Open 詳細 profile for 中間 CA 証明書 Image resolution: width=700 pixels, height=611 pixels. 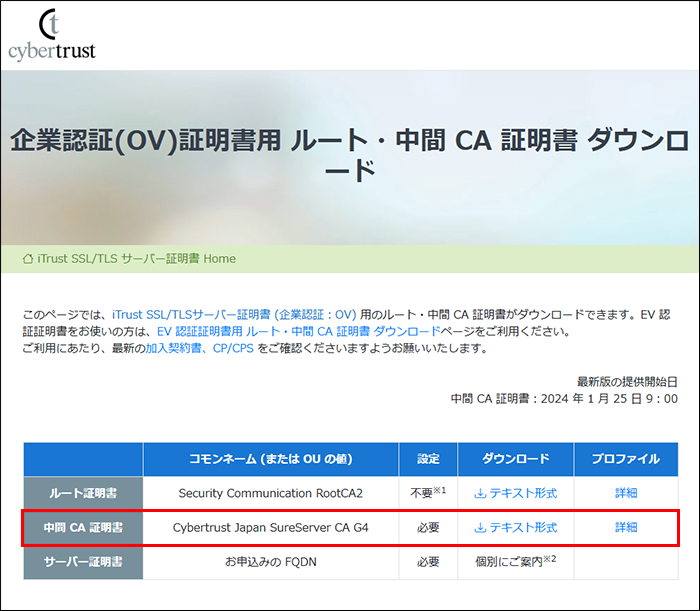pos(626,528)
